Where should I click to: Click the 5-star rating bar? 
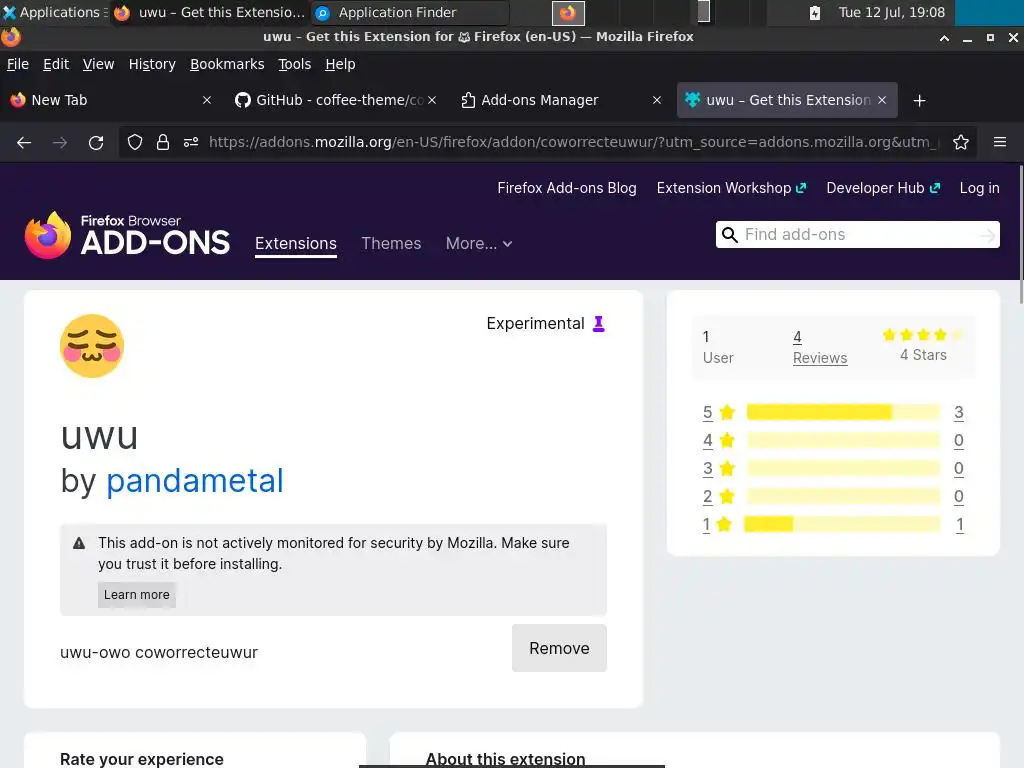pos(843,412)
